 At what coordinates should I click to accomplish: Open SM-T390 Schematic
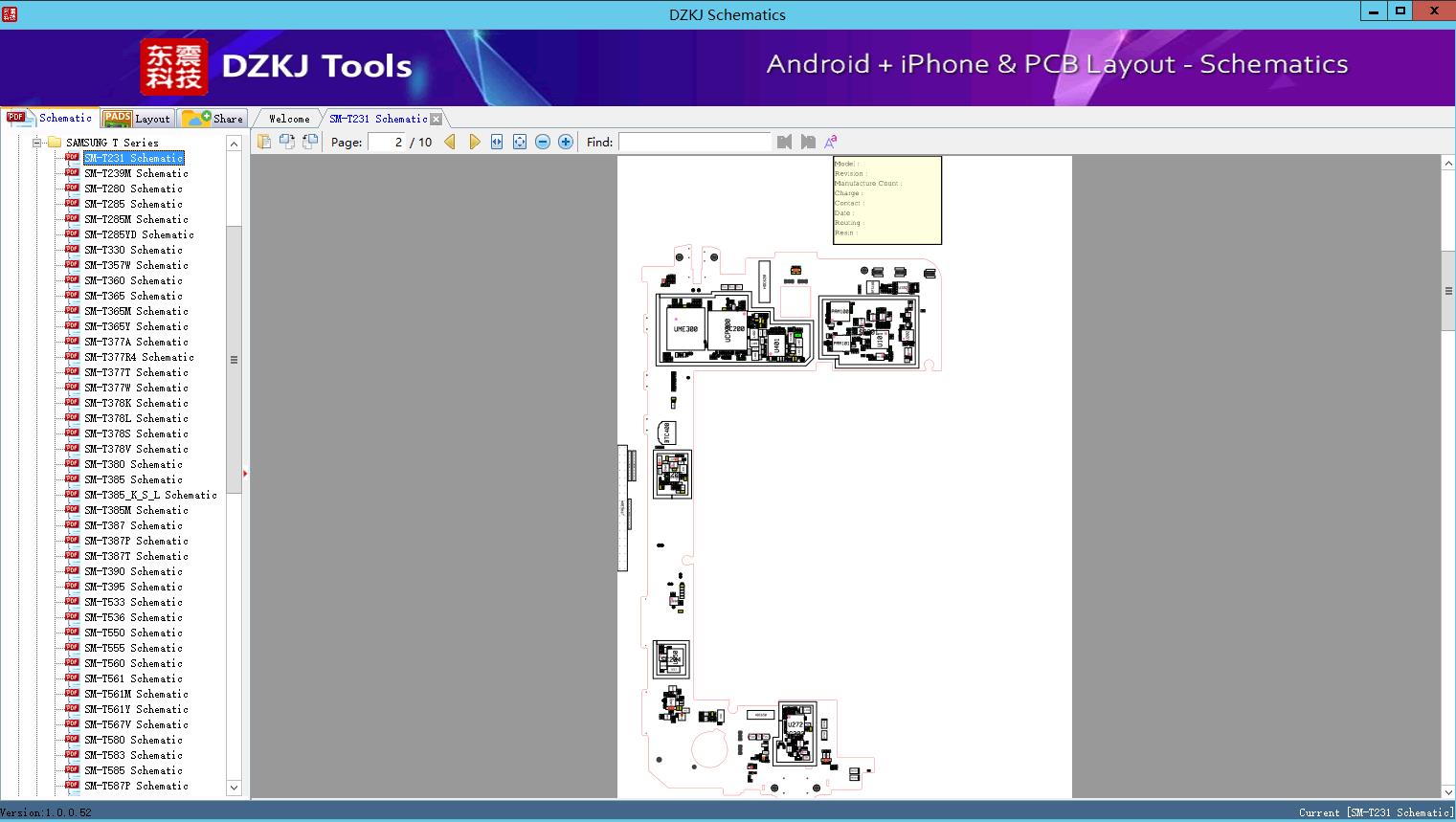(x=133, y=571)
